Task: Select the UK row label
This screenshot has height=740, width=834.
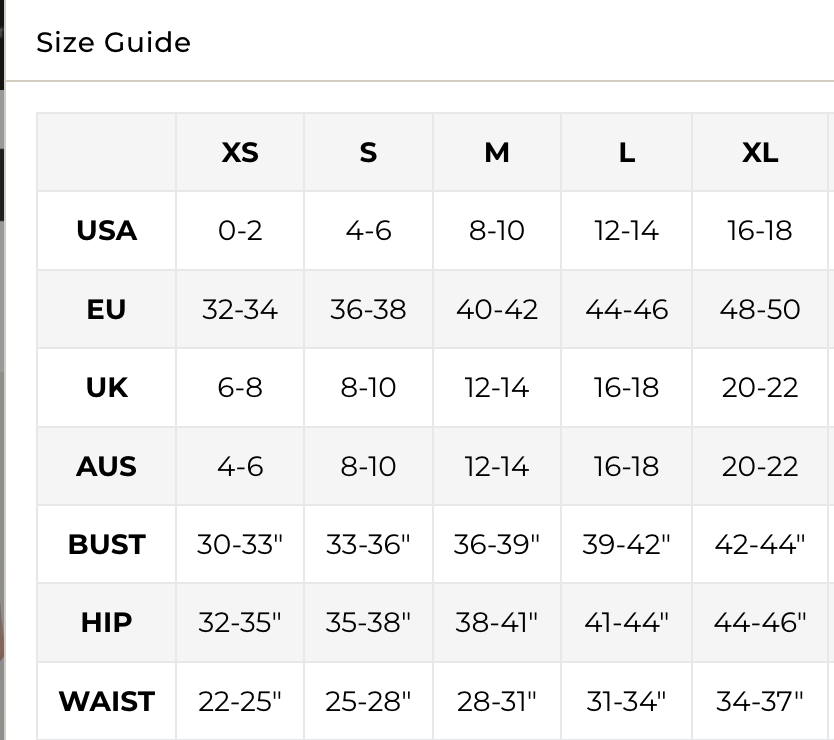Action: pos(106,387)
